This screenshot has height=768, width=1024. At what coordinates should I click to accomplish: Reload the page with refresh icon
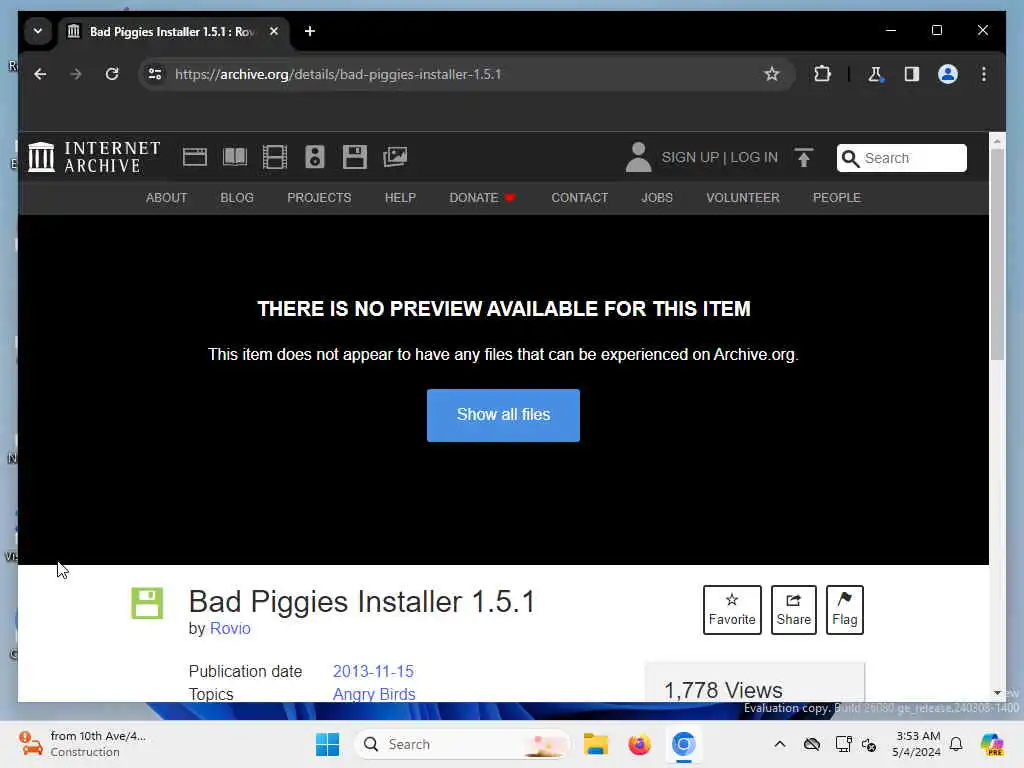112,74
